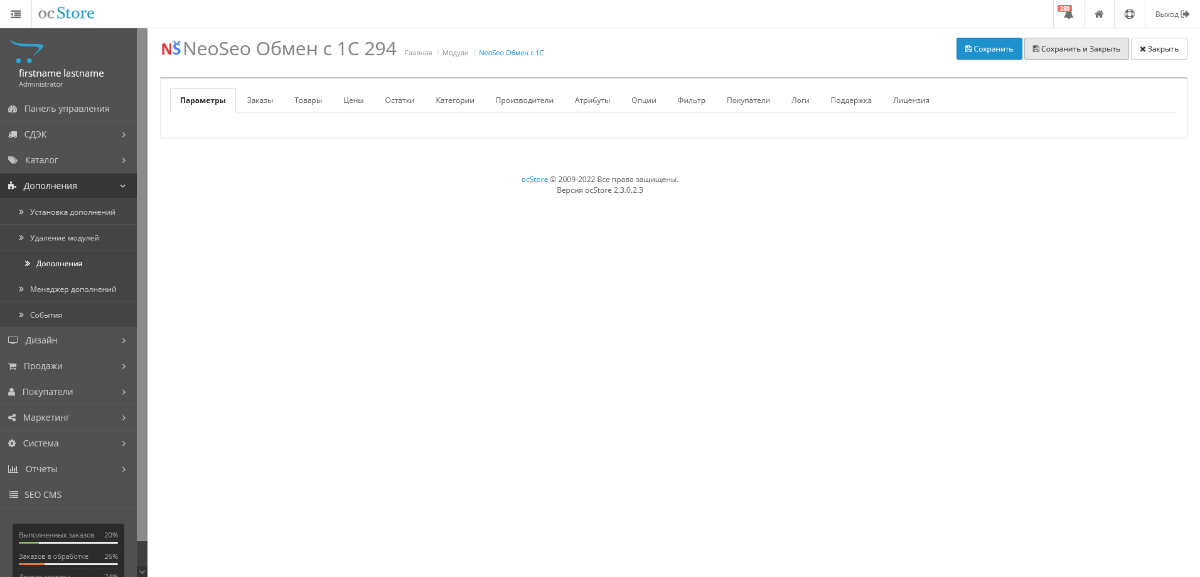
Task: Expand the Каталог sidebar menu
Action: coord(68,160)
